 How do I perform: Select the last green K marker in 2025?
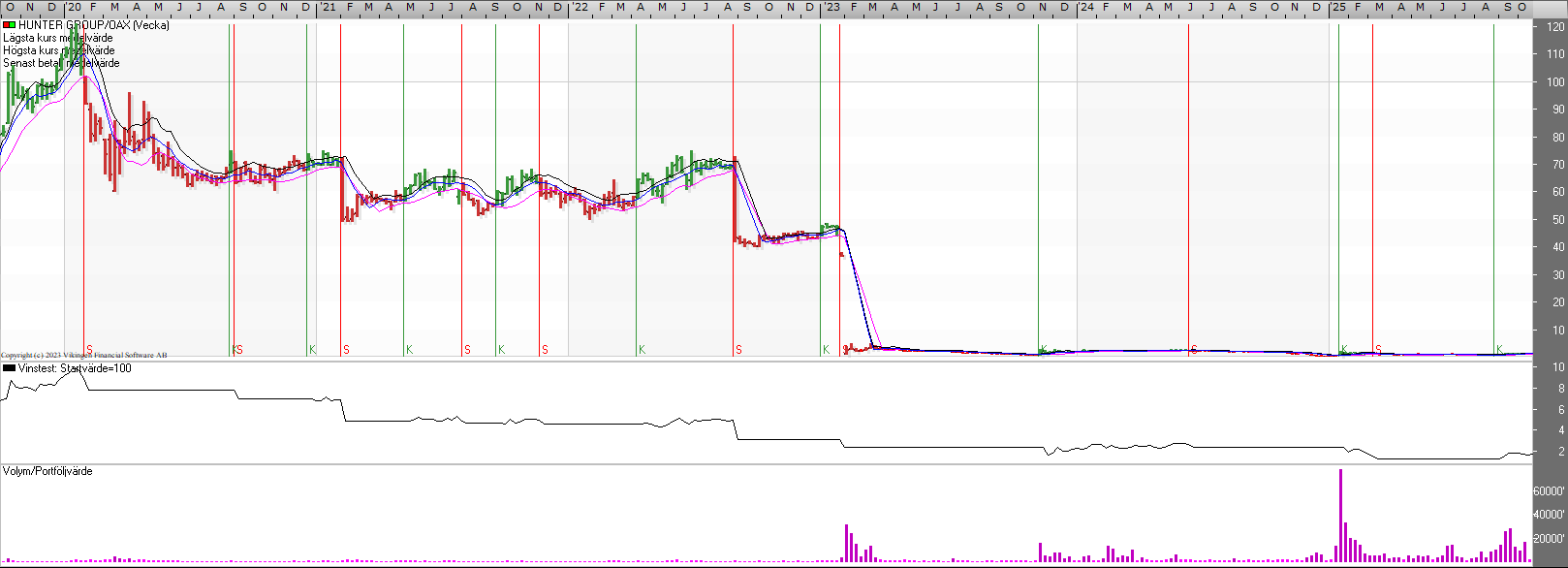coord(1499,350)
